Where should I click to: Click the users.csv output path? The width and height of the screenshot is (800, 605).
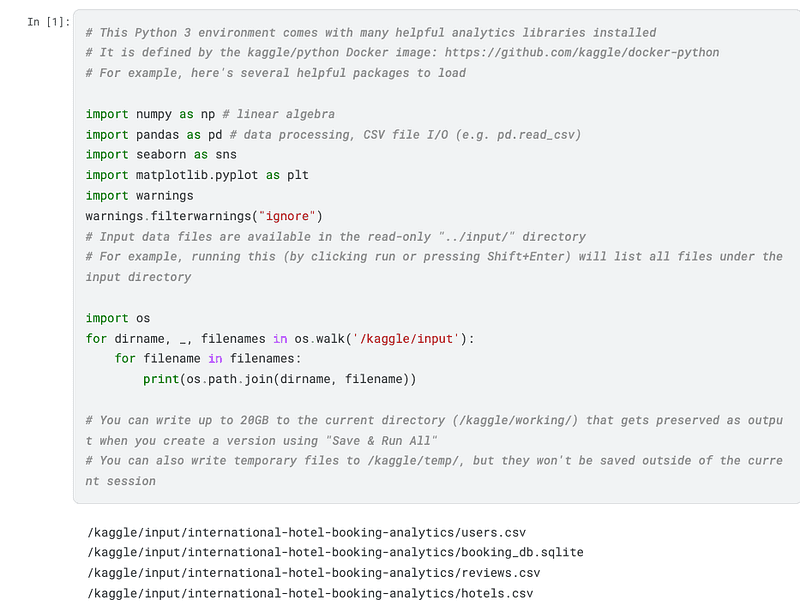[x=307, y=533]
